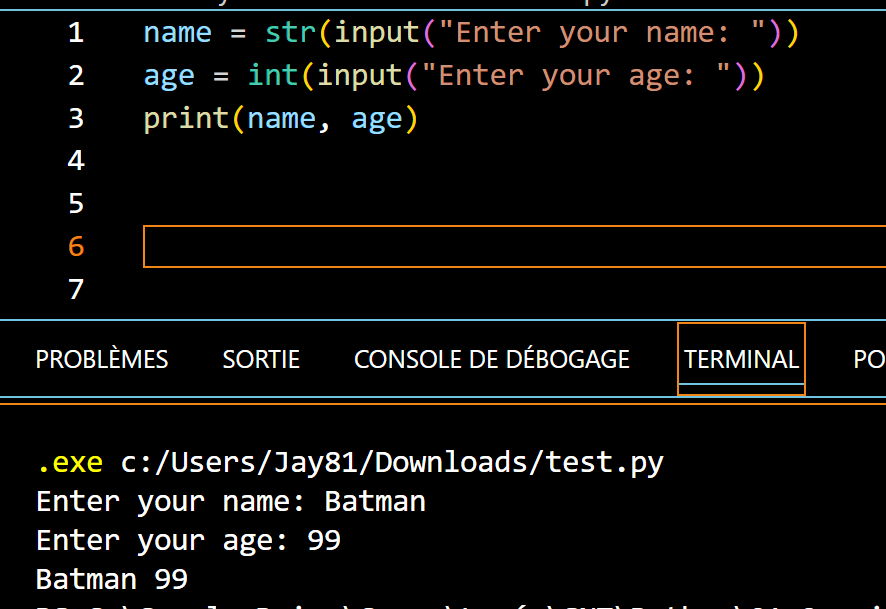Click line number 4 in the gutter
The image size is (886, 609).
76,161
